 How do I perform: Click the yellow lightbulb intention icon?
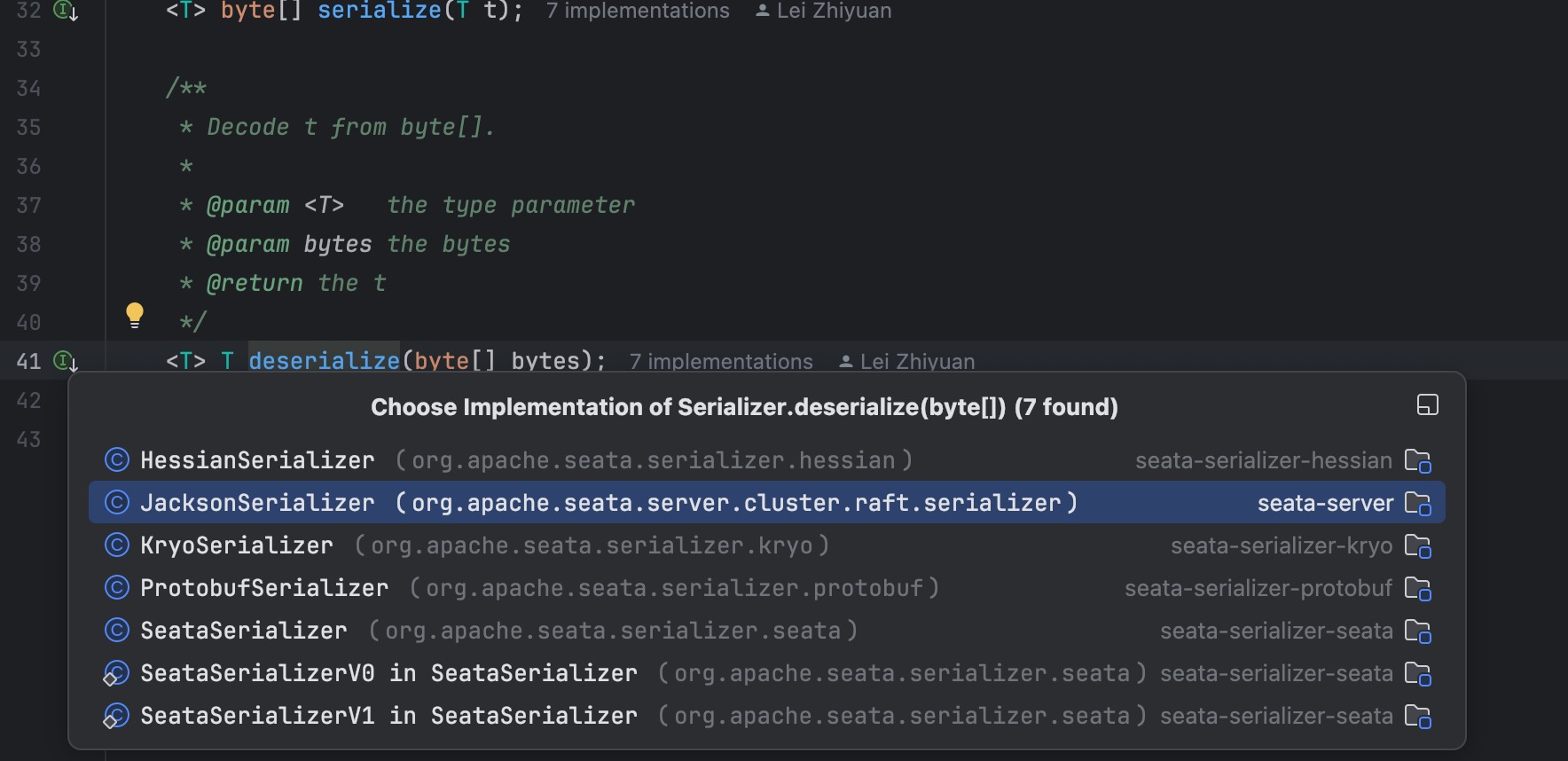click(x=135, y=315)
